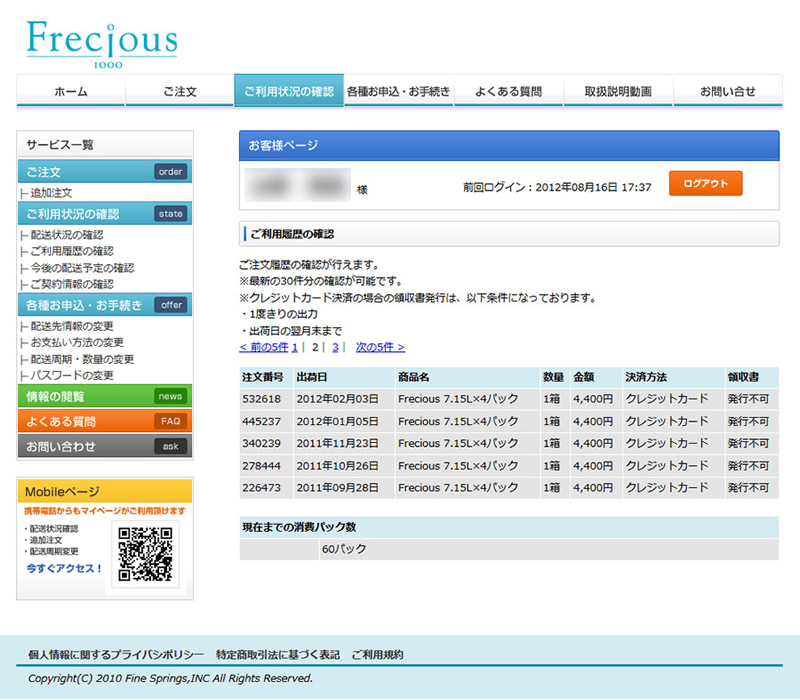The height and width of the screenshot is (700, 800).
Task: Open the ご利用規約 footer link
Action: (x=378, y=655)
